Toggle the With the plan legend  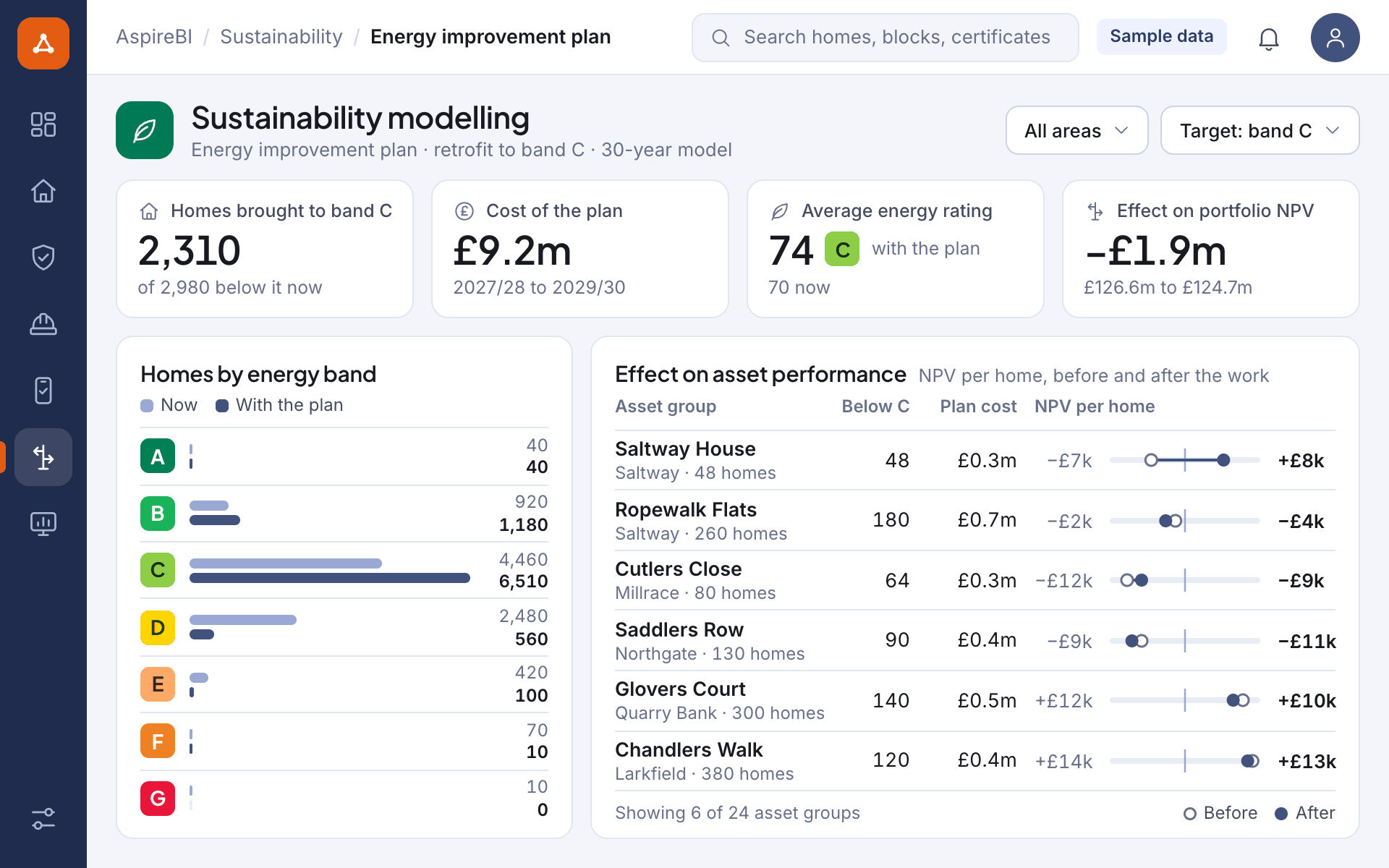click(x=279, y=405)
